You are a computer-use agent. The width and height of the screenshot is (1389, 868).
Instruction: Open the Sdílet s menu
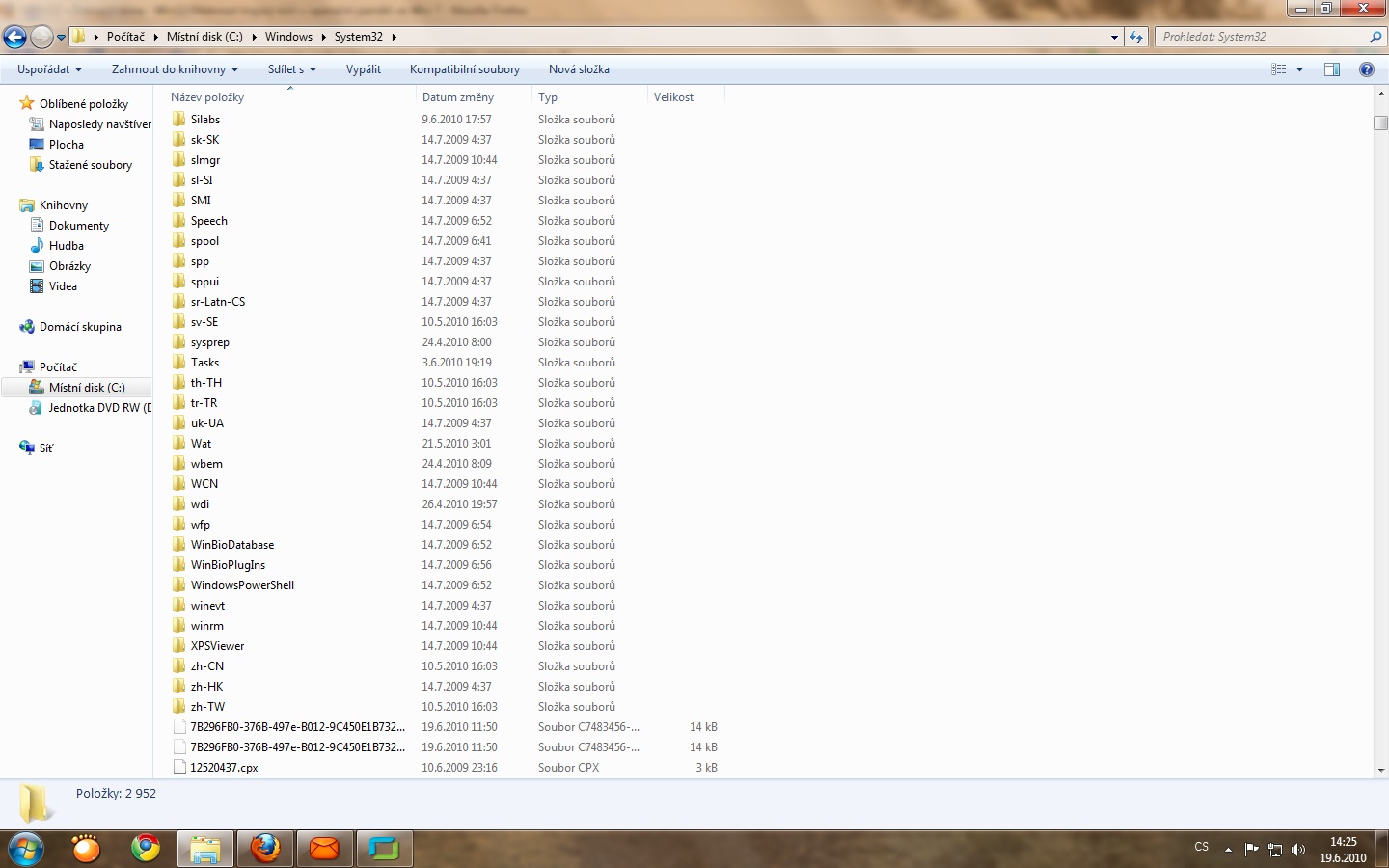(291, 69)
